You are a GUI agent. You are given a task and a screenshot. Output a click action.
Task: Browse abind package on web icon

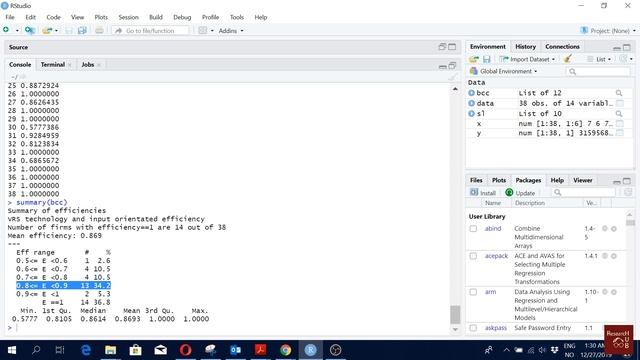tap(605, 229)
